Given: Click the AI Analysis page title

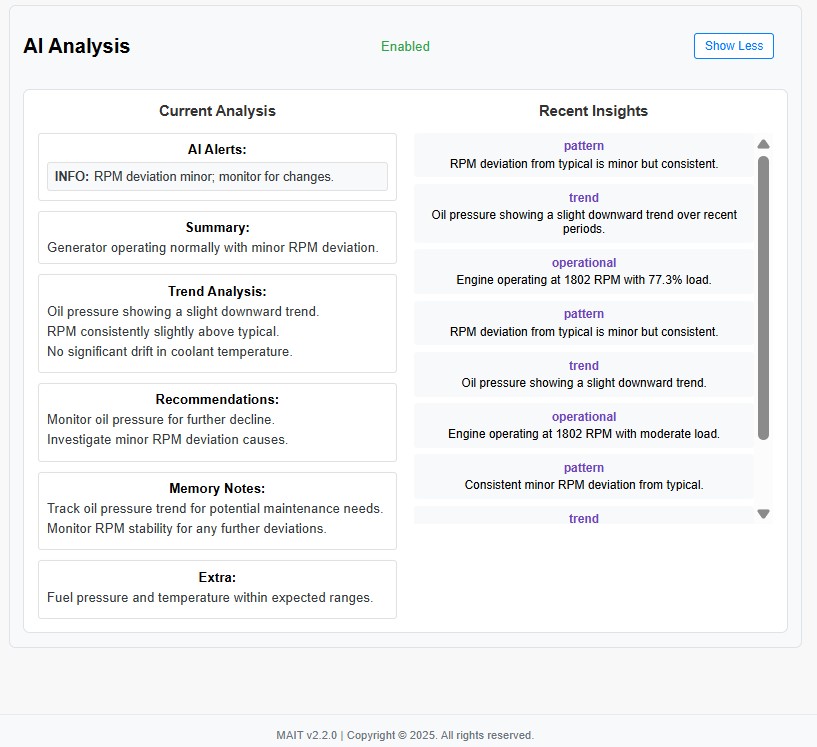Looking at the screenshot, I should click(x=77, y=46).
